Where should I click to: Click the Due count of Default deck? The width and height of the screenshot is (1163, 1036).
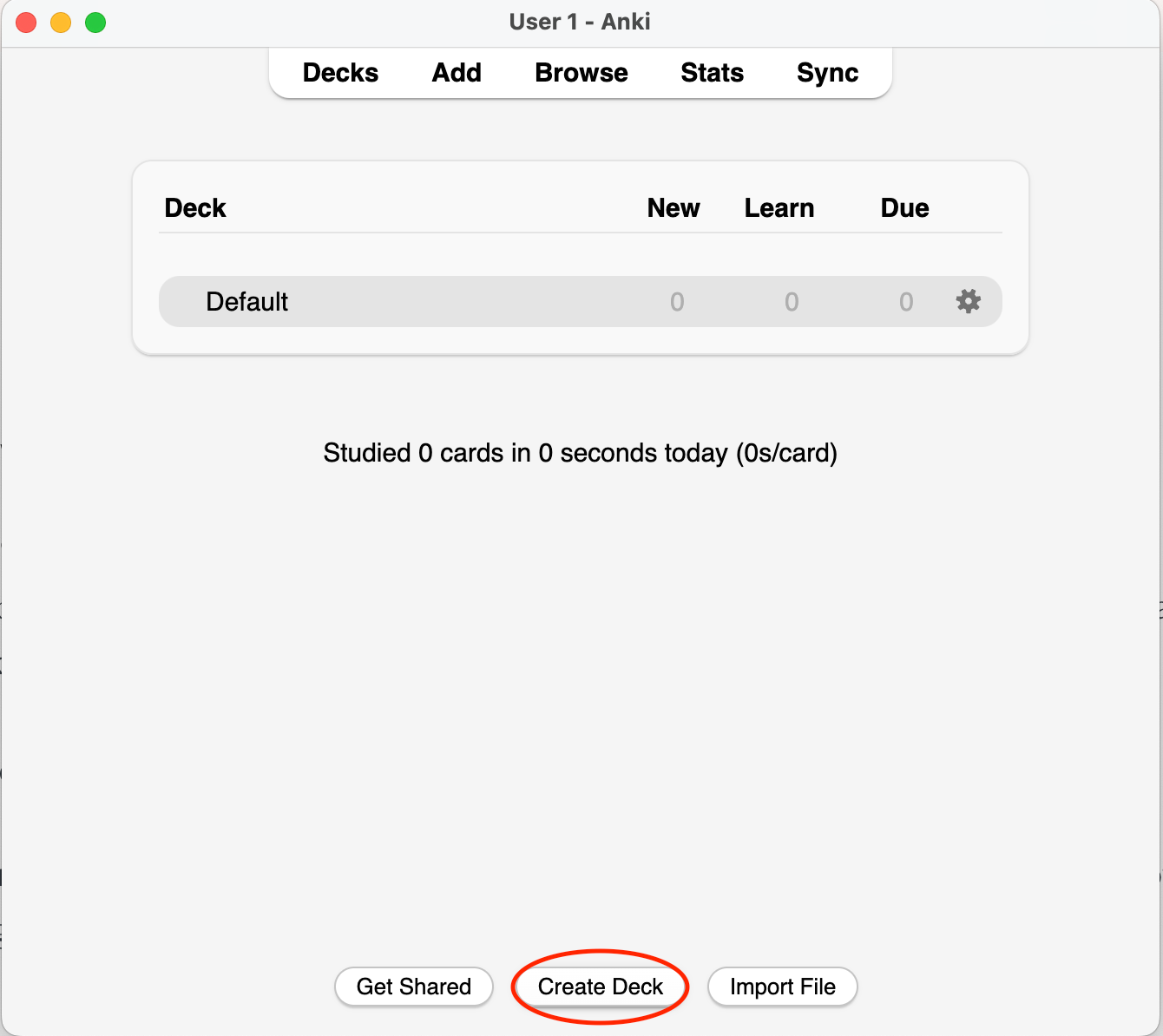[906, 302]
